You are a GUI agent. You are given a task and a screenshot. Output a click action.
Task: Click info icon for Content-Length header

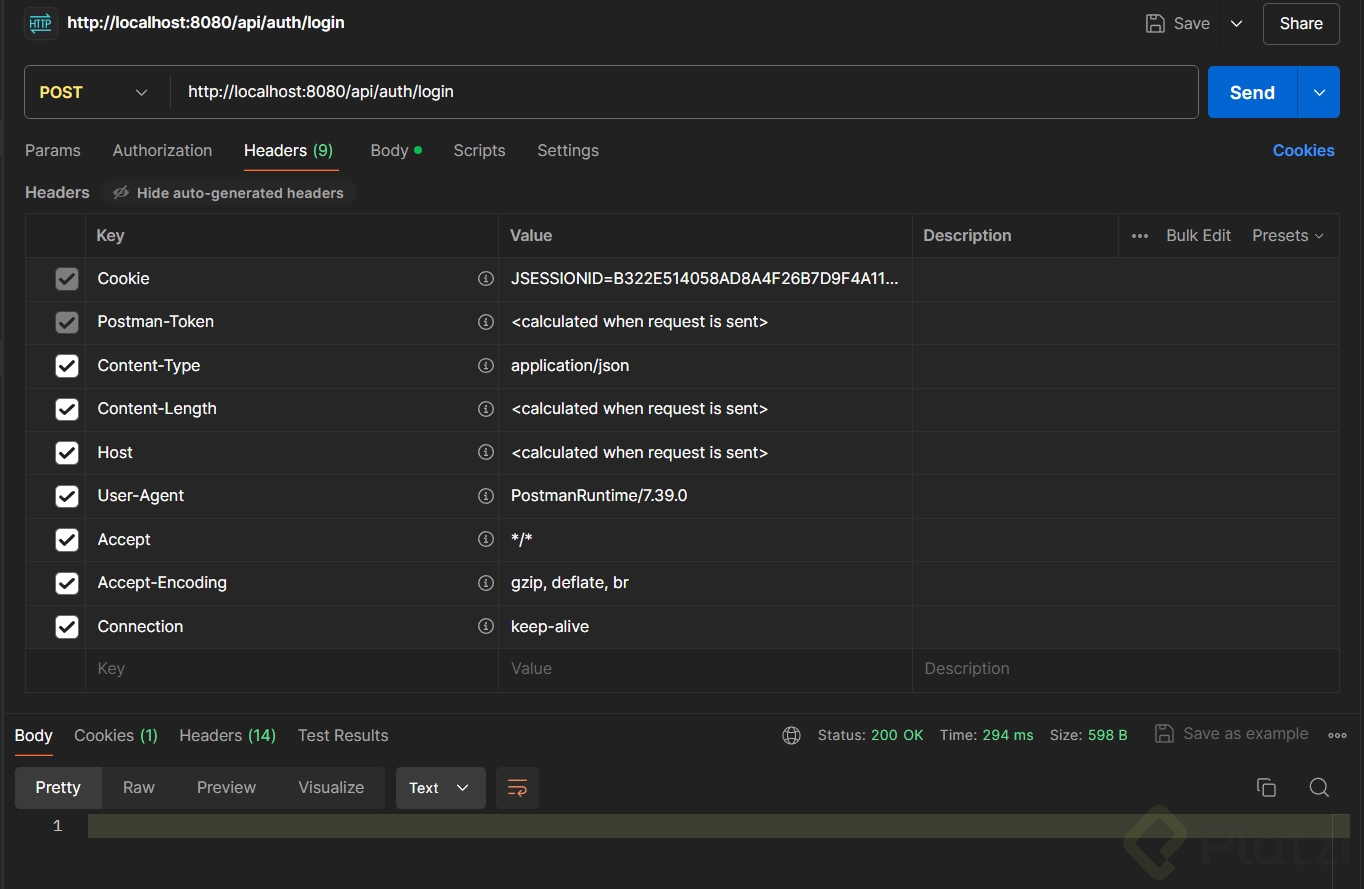pyautogui.click(x=486, y=409)
